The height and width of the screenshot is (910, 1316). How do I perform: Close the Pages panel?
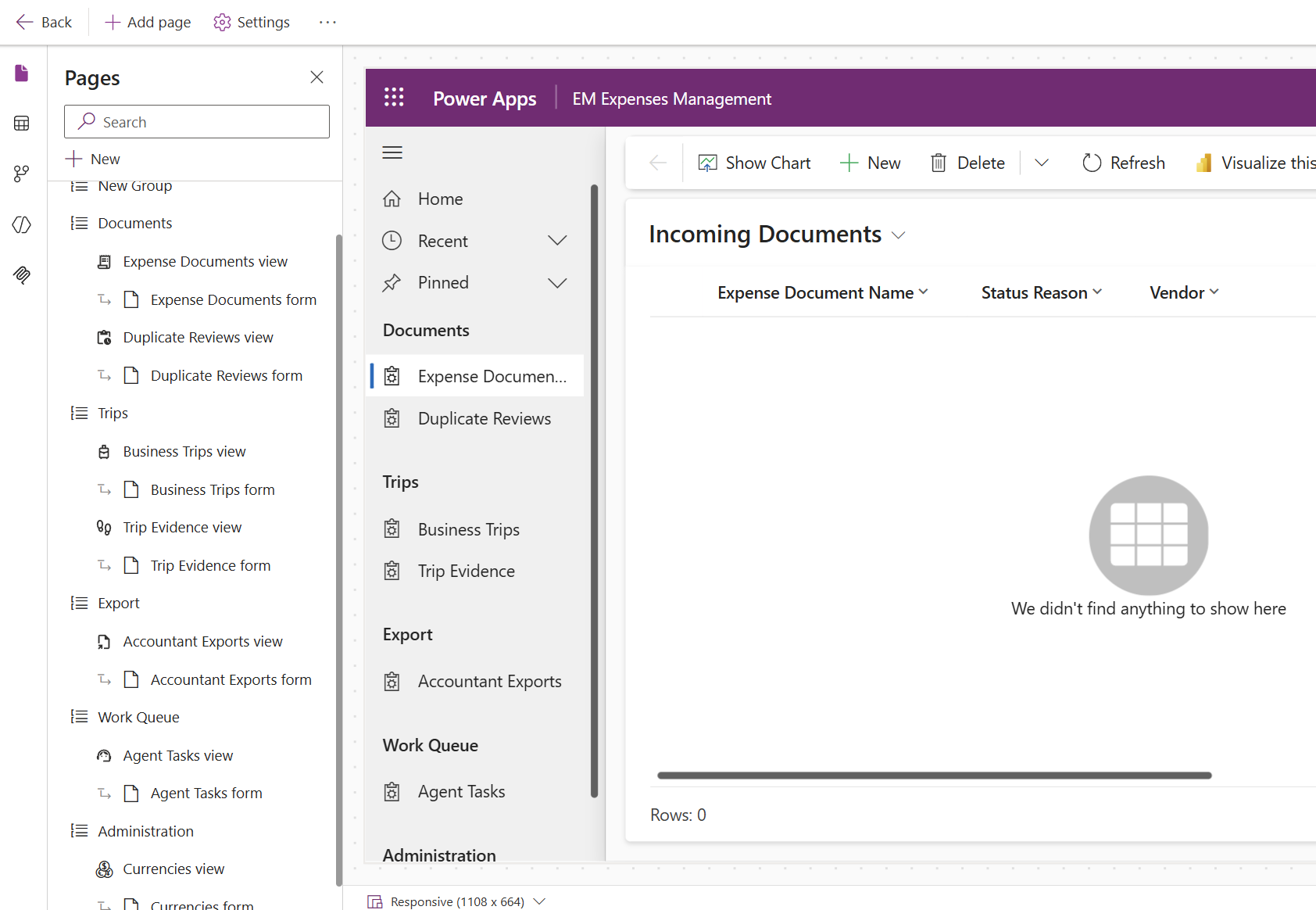point(316,77)
